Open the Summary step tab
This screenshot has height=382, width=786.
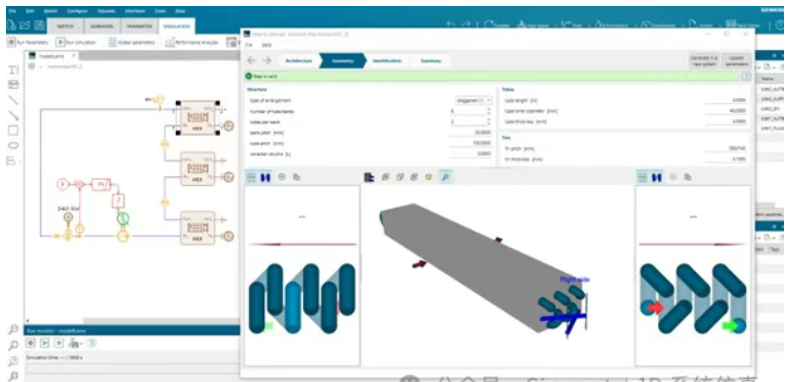click(431, 61)
